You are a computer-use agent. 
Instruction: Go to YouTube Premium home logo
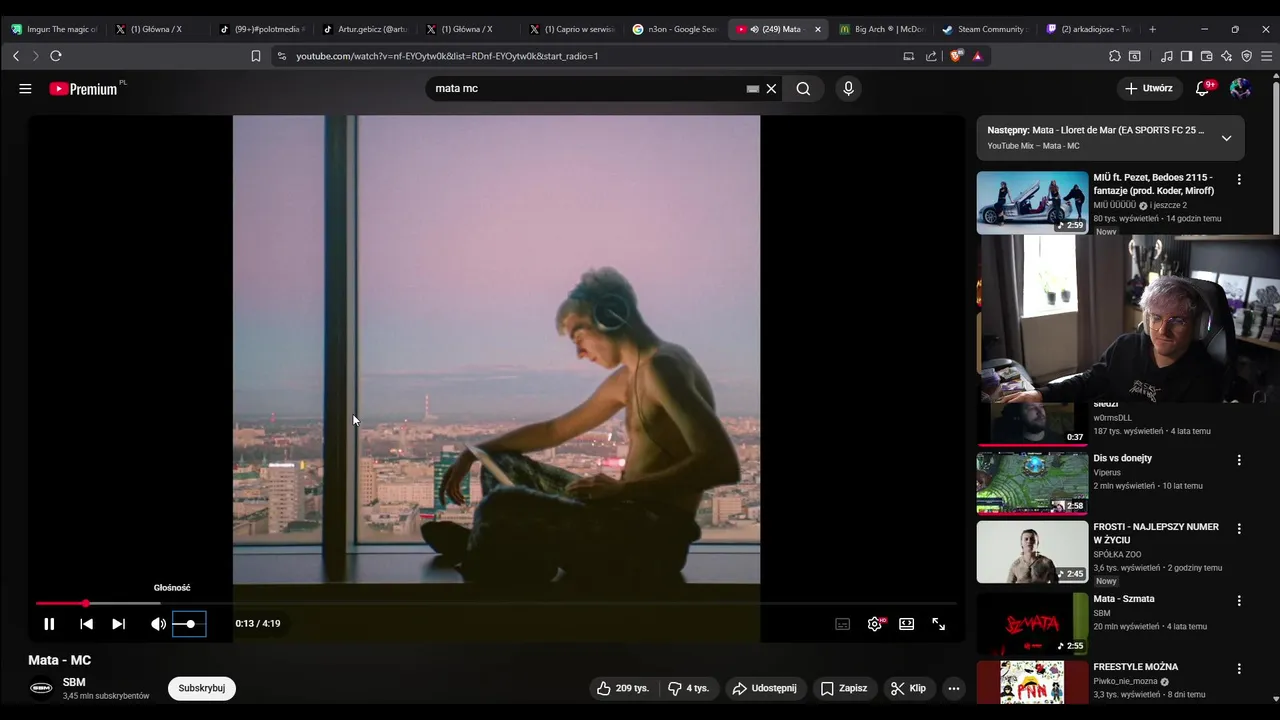84,89
